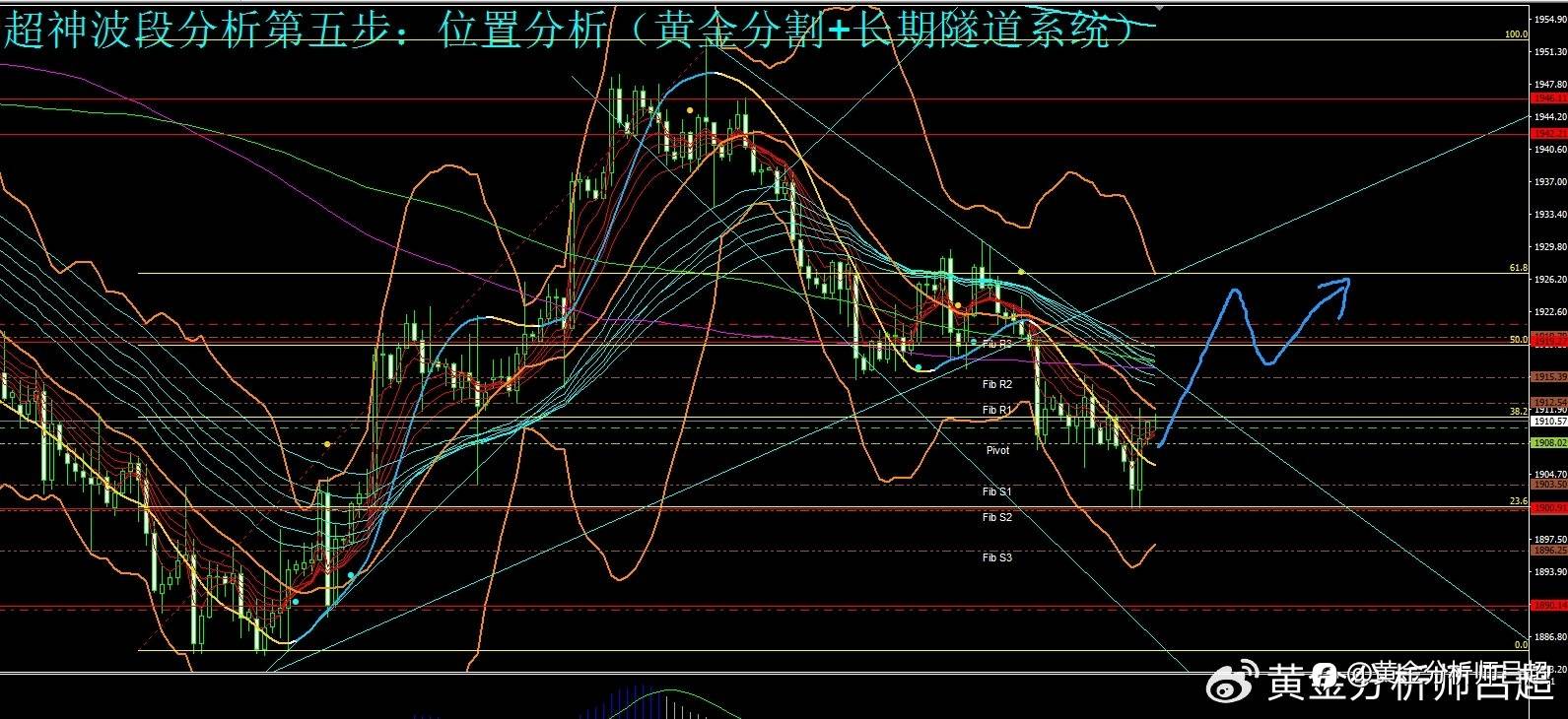Click the green 1908.02 price tag
The width and height of the screenshot is (1568, 719).
tap(1548, 443)
